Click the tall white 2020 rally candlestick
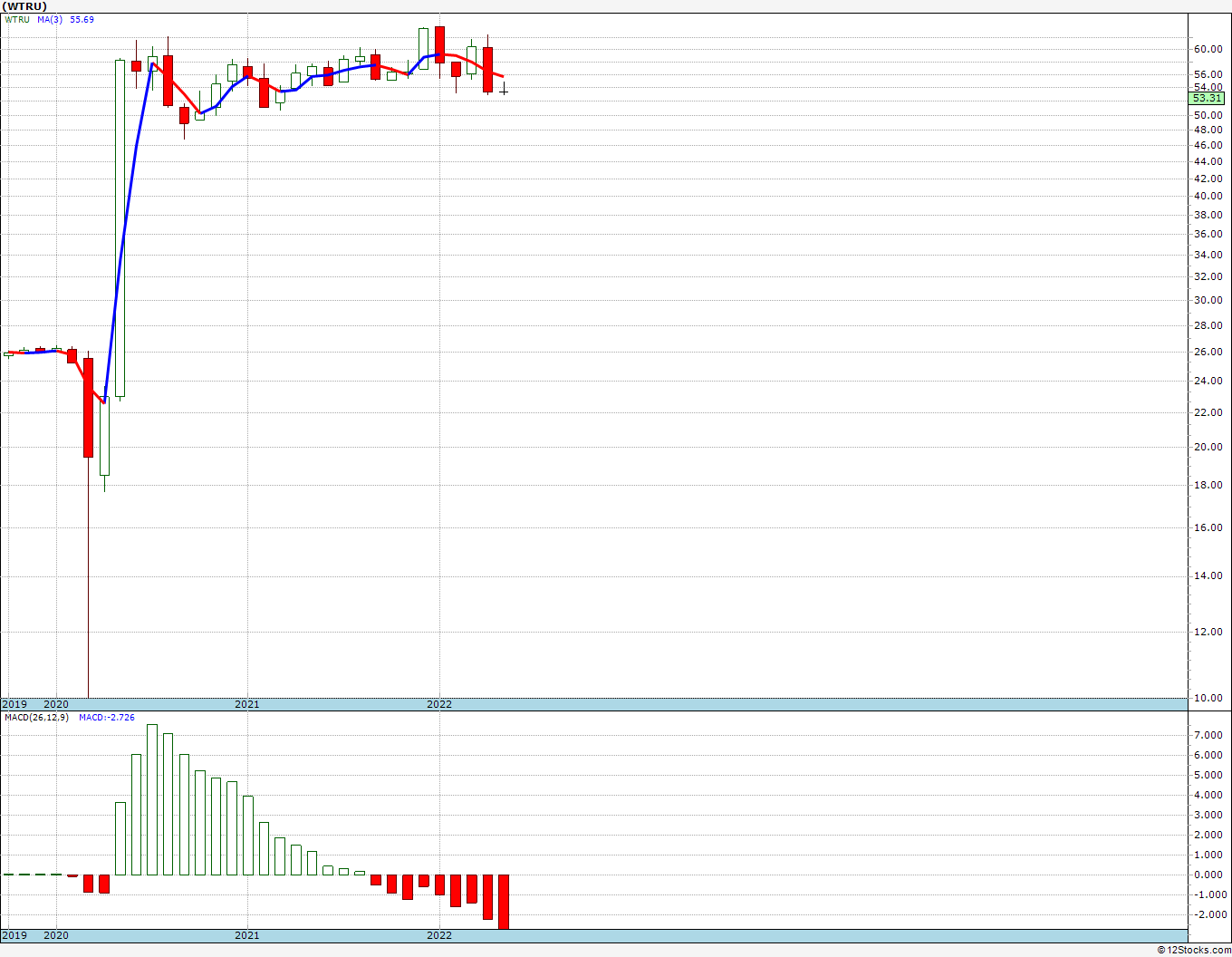Image resolution: width=1232 pixels, height=957 pixels. pyautogui.click(x=120, y=228)
